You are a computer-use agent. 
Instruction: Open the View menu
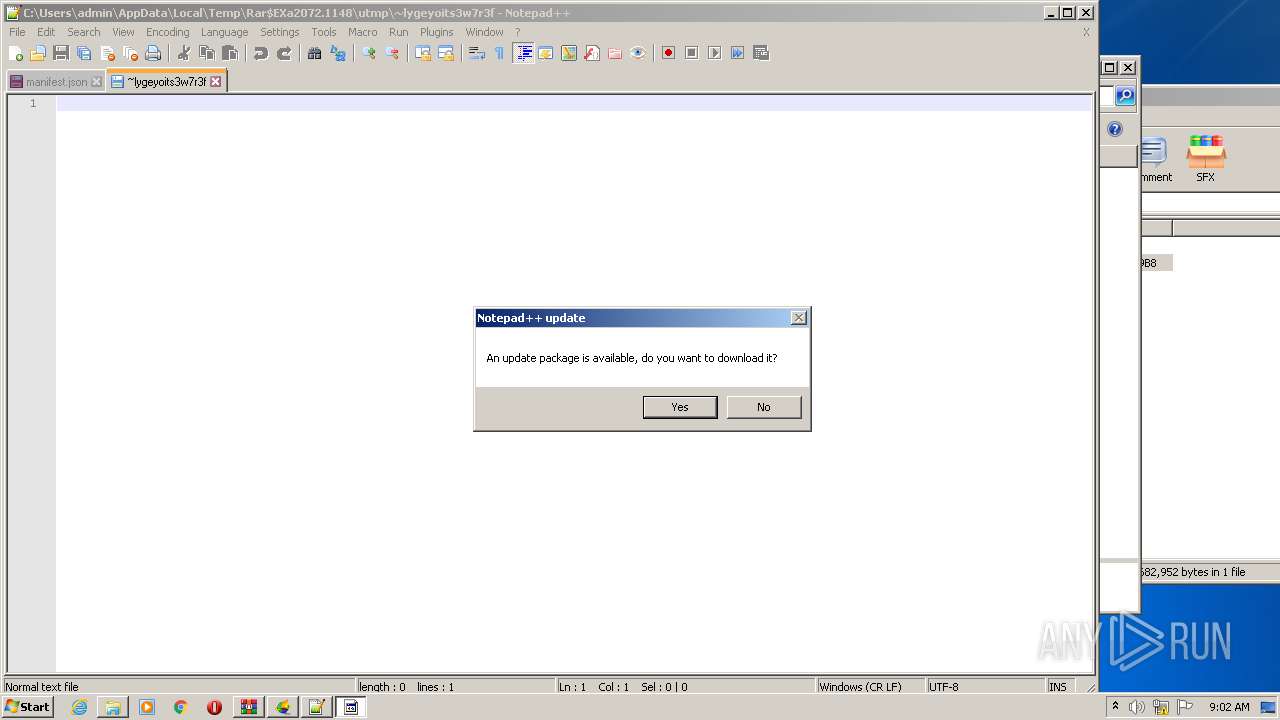123,32
